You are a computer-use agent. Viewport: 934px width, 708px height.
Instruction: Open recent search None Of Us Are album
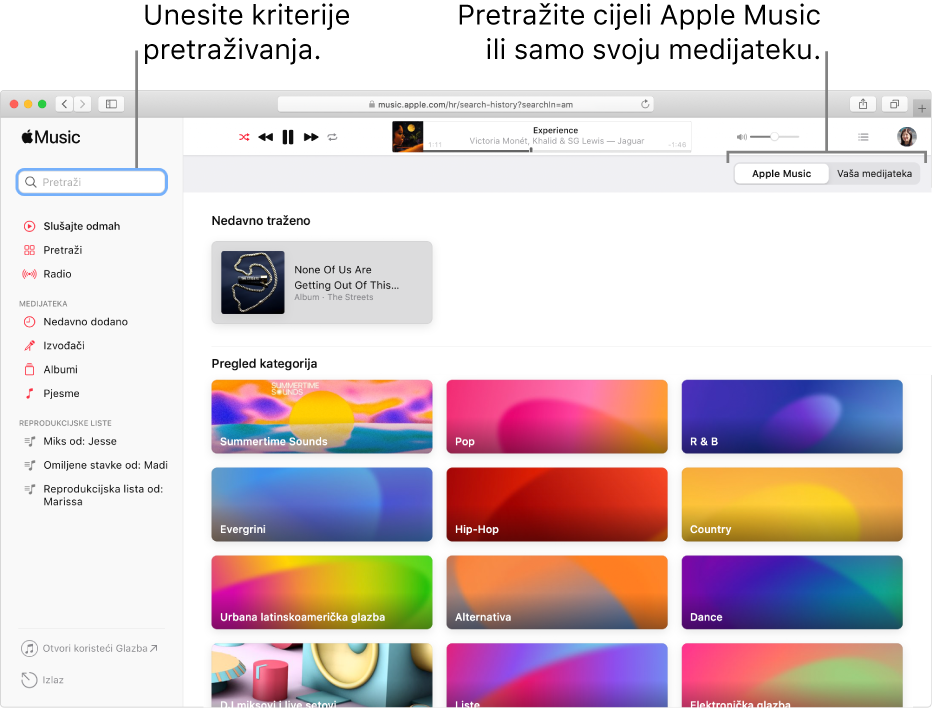[x=322, y=282]
